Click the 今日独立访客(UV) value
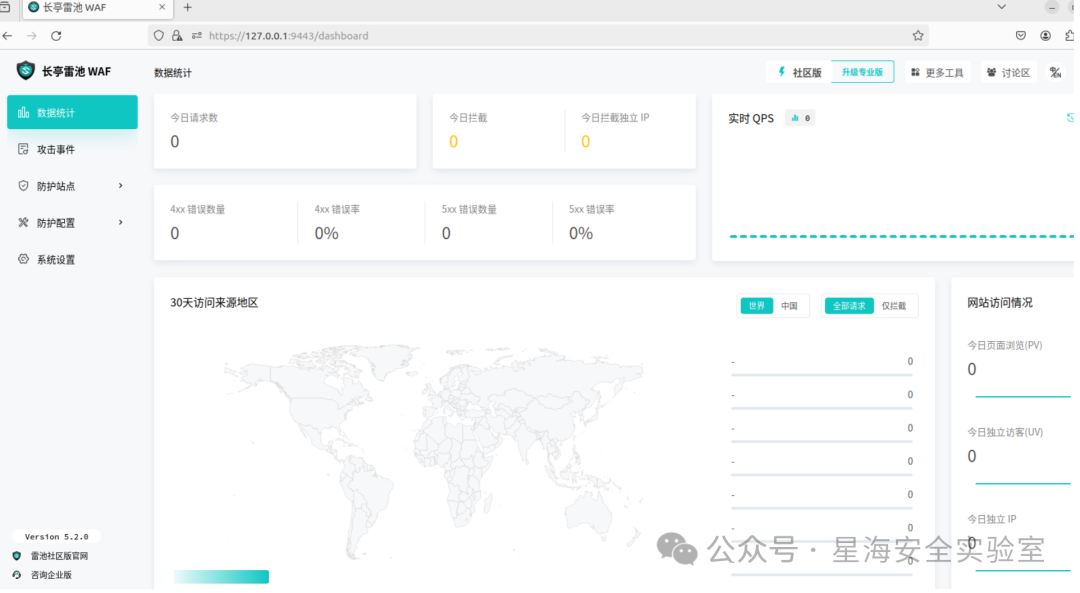Screen dimensions: 1080x593 pyautogui.click(x=972, y=457)
